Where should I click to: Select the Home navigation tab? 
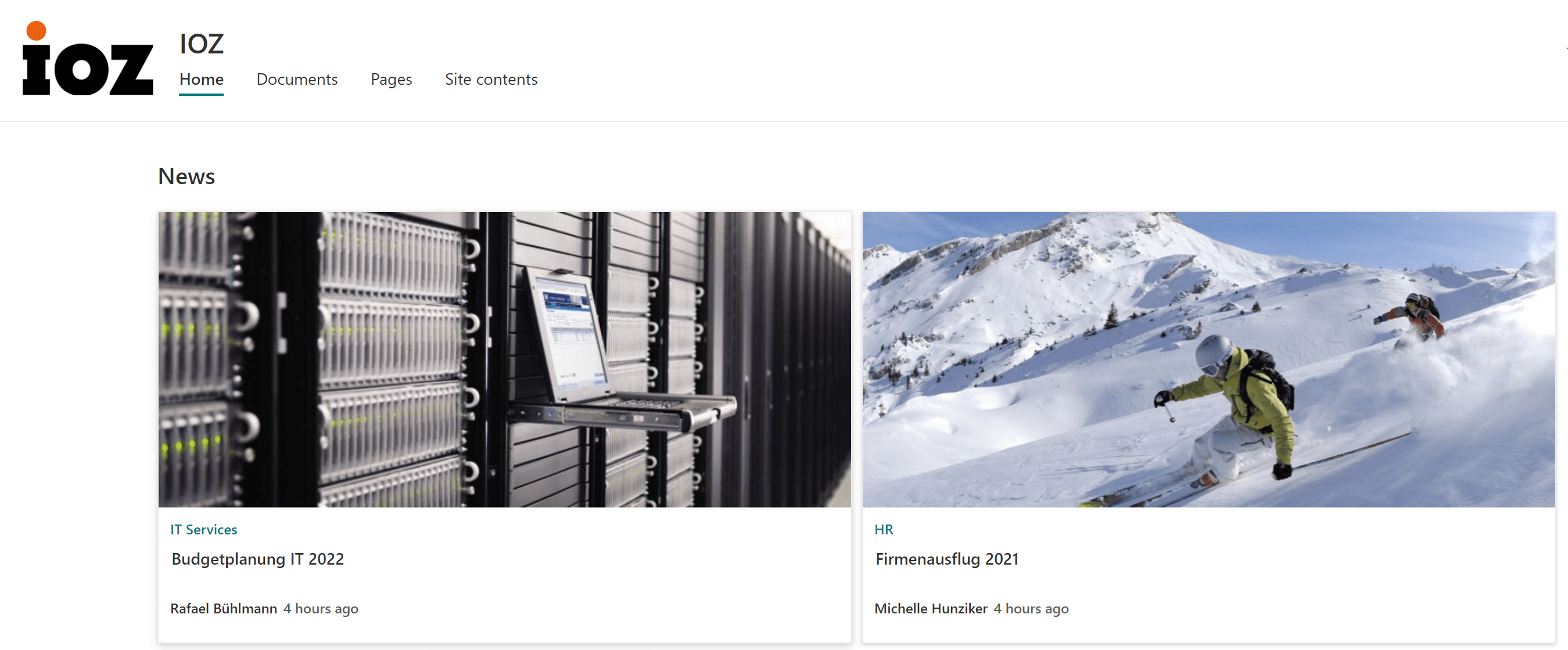(x=202, y=79)
